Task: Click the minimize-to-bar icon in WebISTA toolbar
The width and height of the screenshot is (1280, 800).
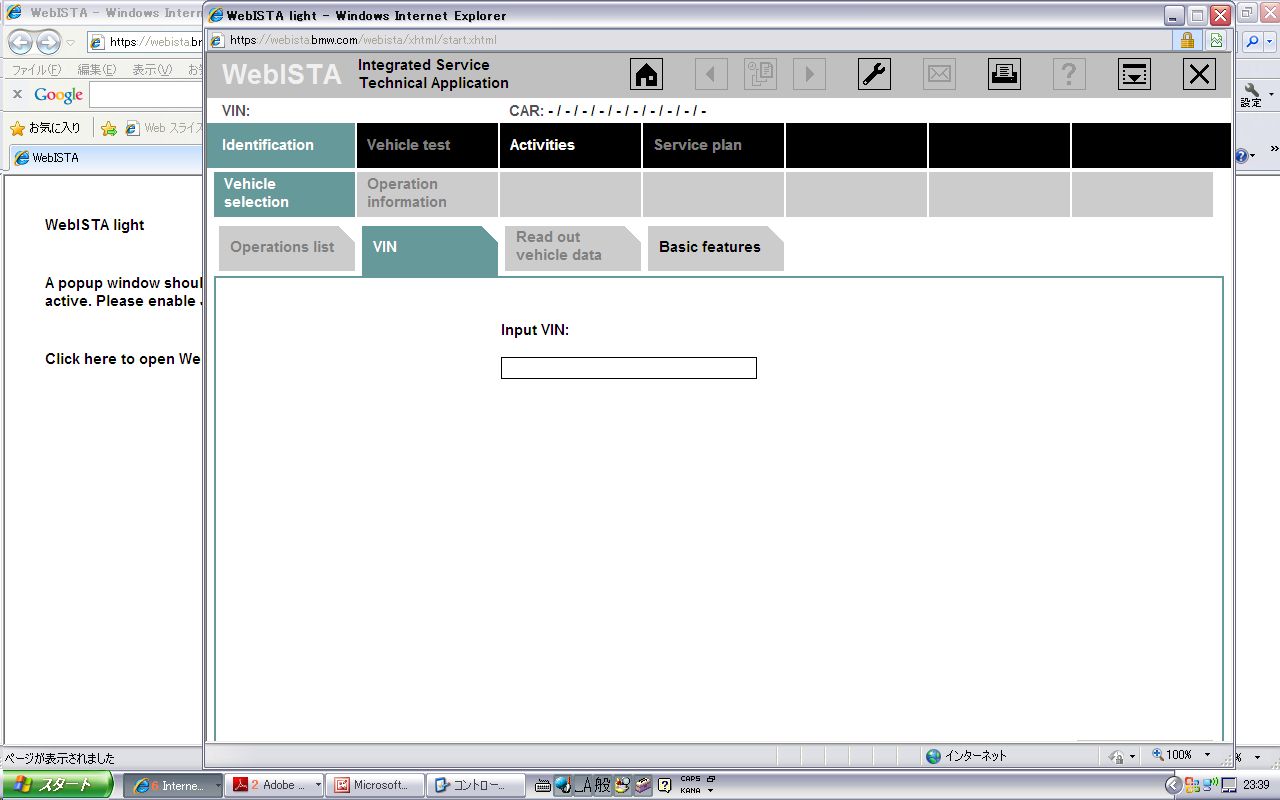Action: (x=1135, y=74)
